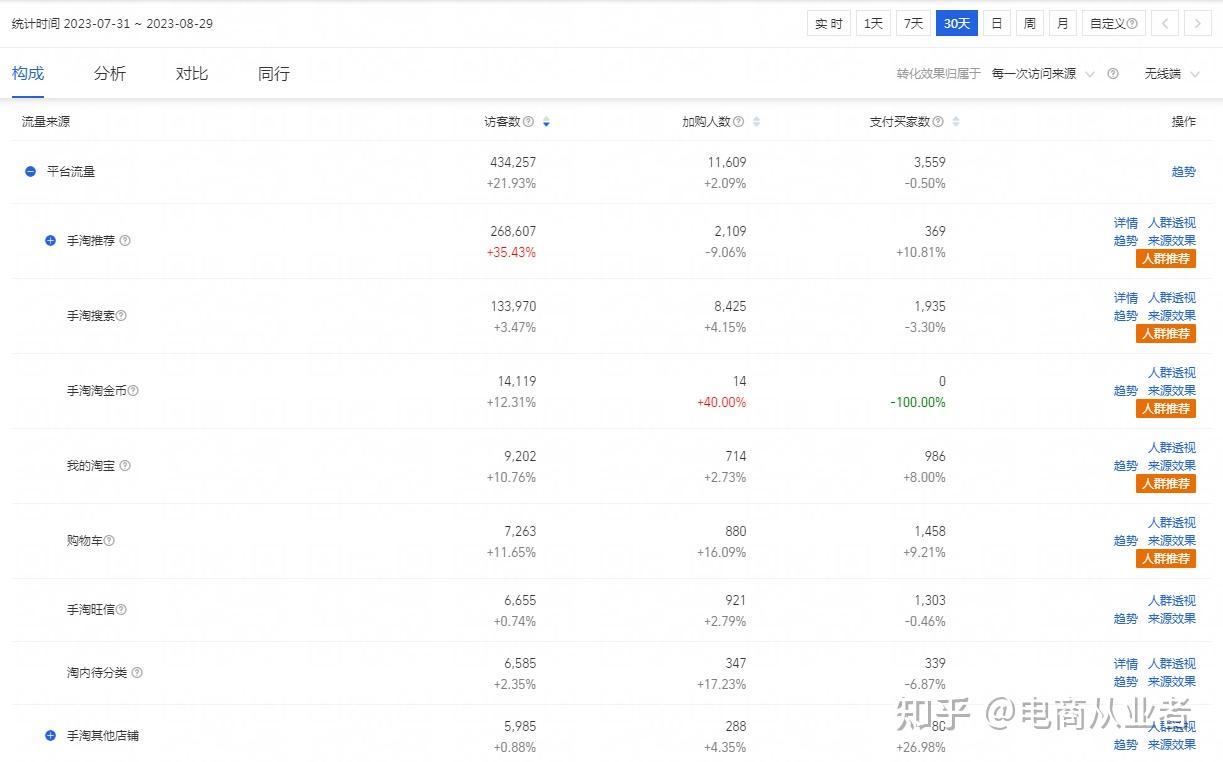Open 人群透视 for 我的淘宝 row

click(x=1171, y=448)
